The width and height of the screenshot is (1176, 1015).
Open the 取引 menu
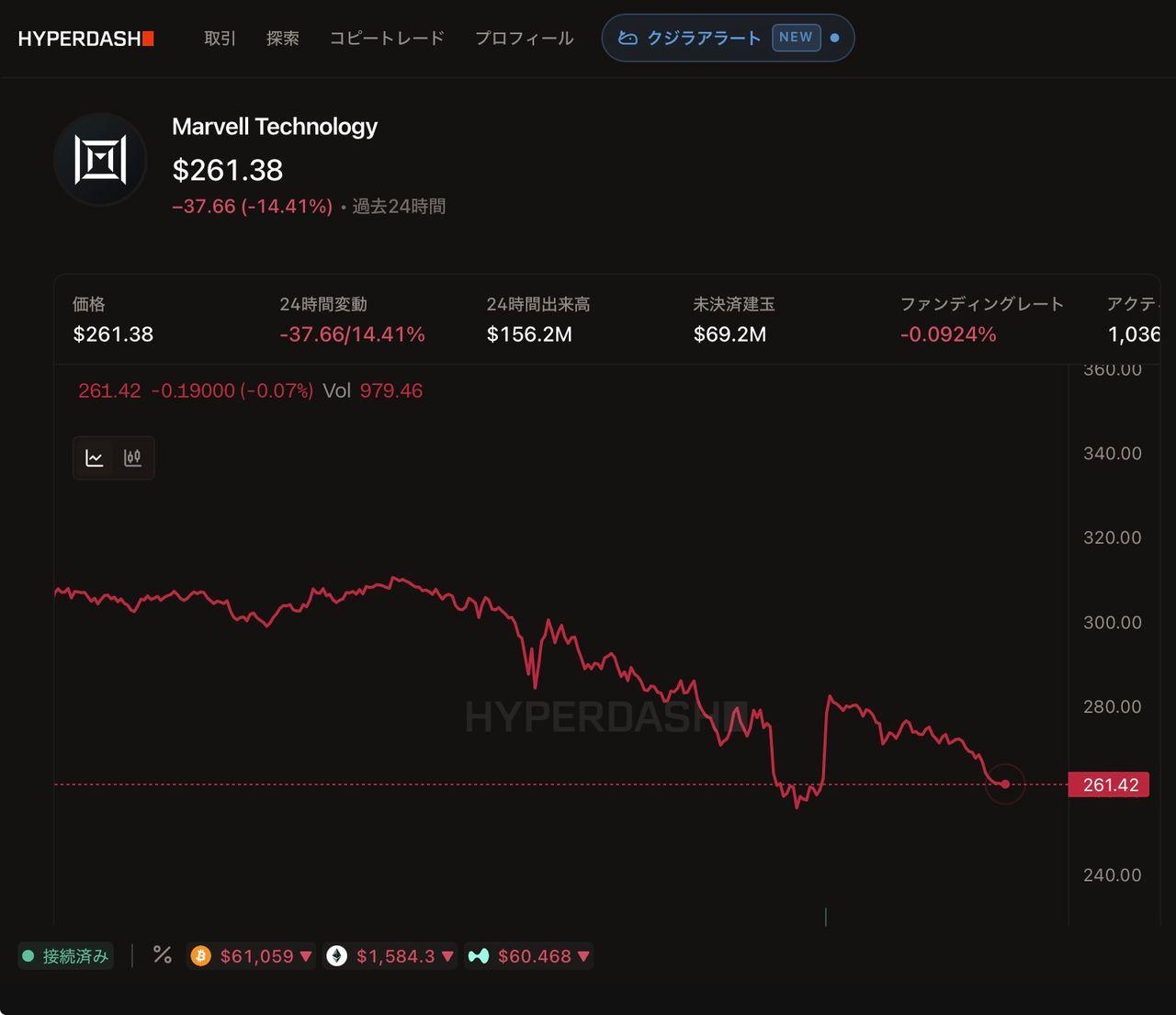click(220, 39)
